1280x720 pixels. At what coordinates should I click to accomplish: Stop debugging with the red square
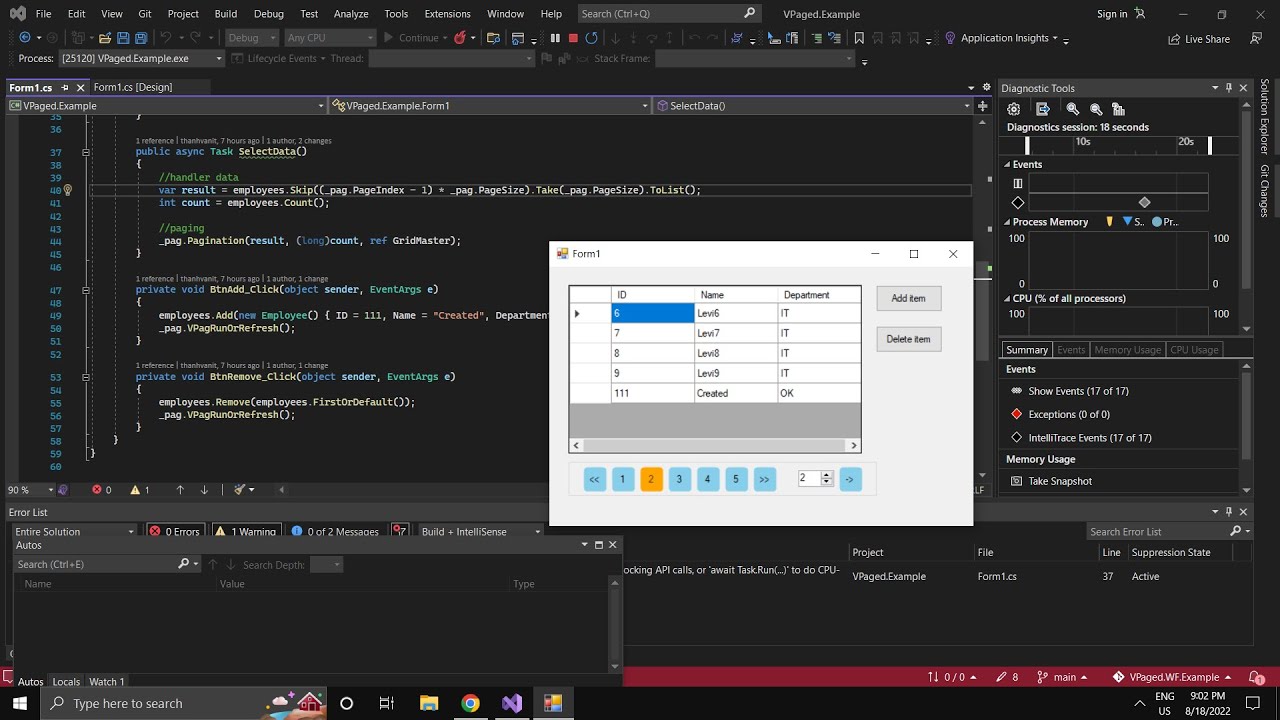tap(573, 38)
